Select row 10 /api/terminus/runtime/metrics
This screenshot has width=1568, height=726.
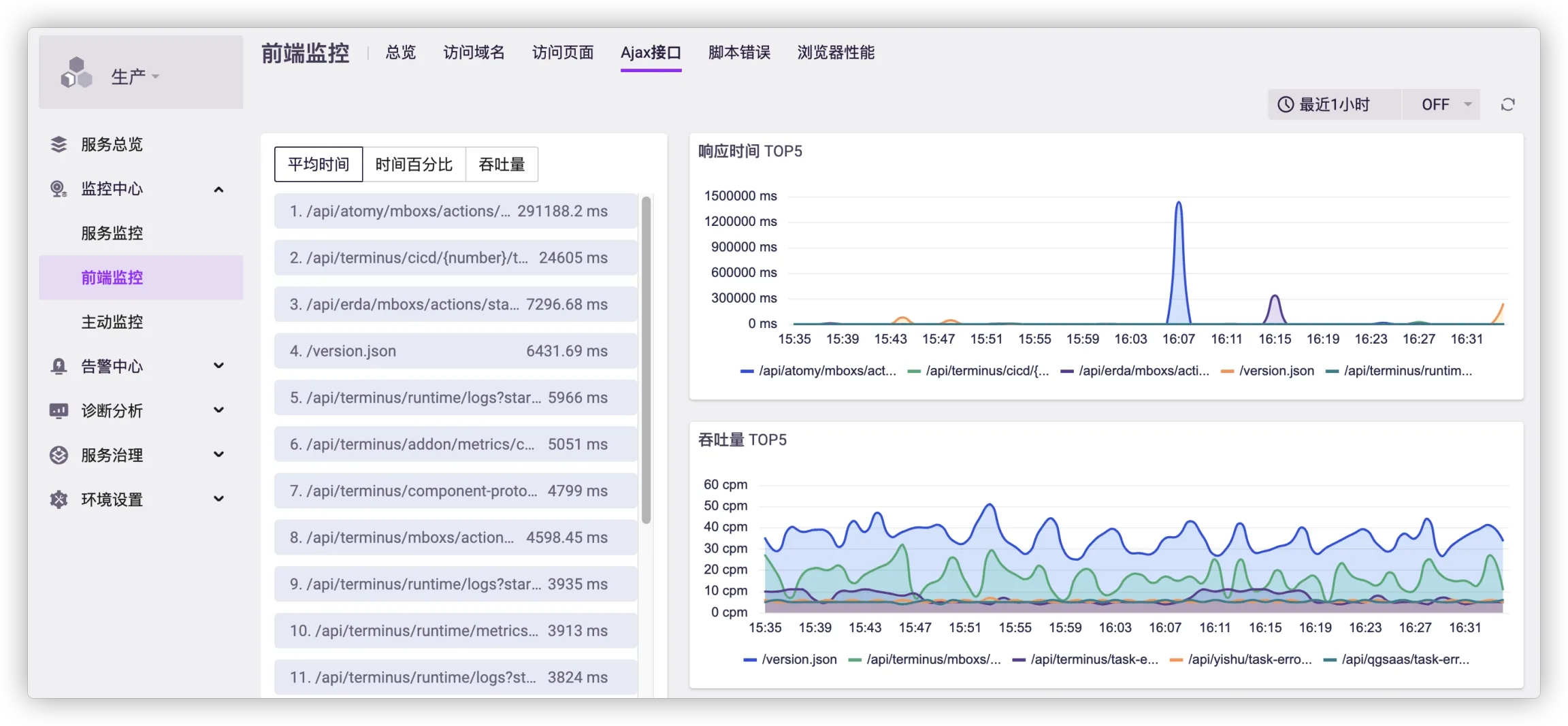tap(455, 631)
